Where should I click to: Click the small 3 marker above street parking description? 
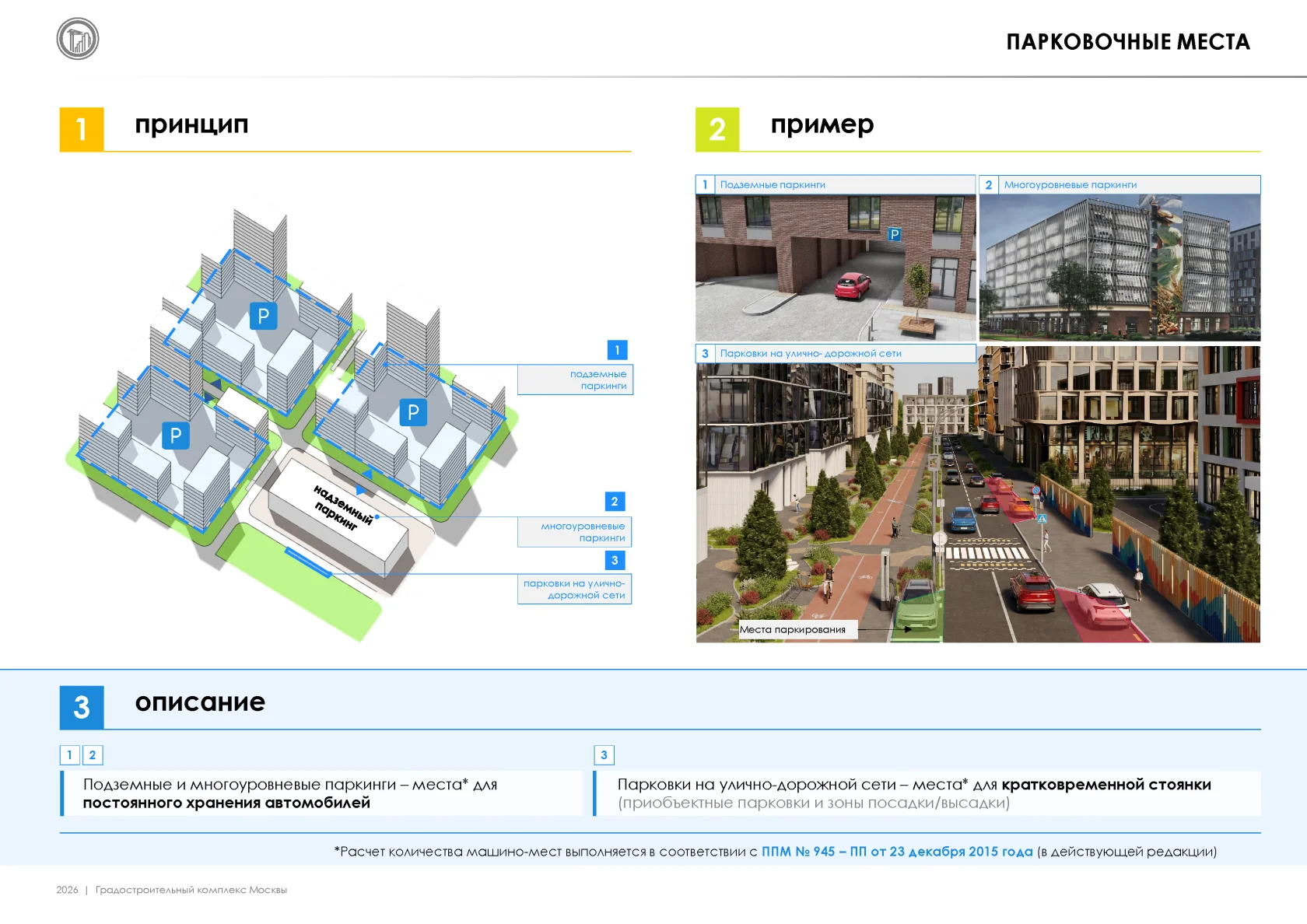coord(604,754)
